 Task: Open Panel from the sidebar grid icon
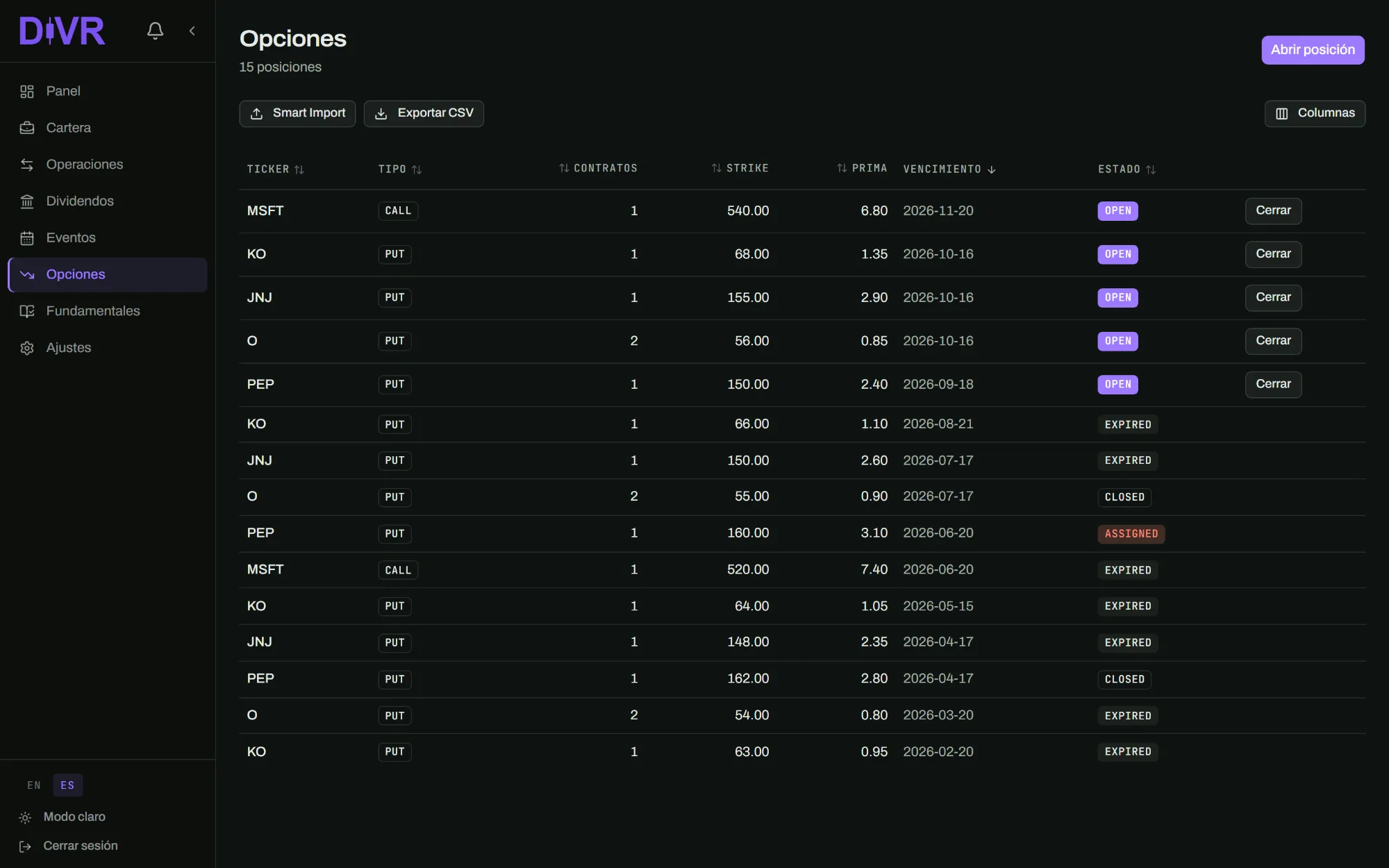pyautogui.click(x=27, y=92)
